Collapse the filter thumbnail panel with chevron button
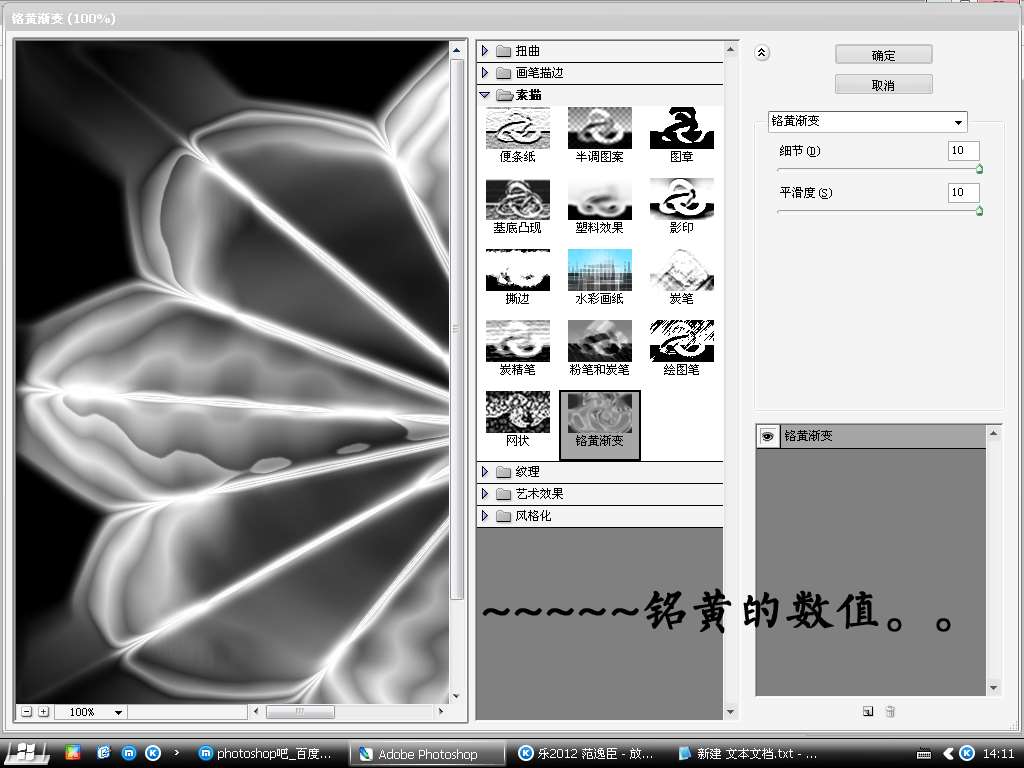Viewport: 1024px width, 768px height. (762, 54)
